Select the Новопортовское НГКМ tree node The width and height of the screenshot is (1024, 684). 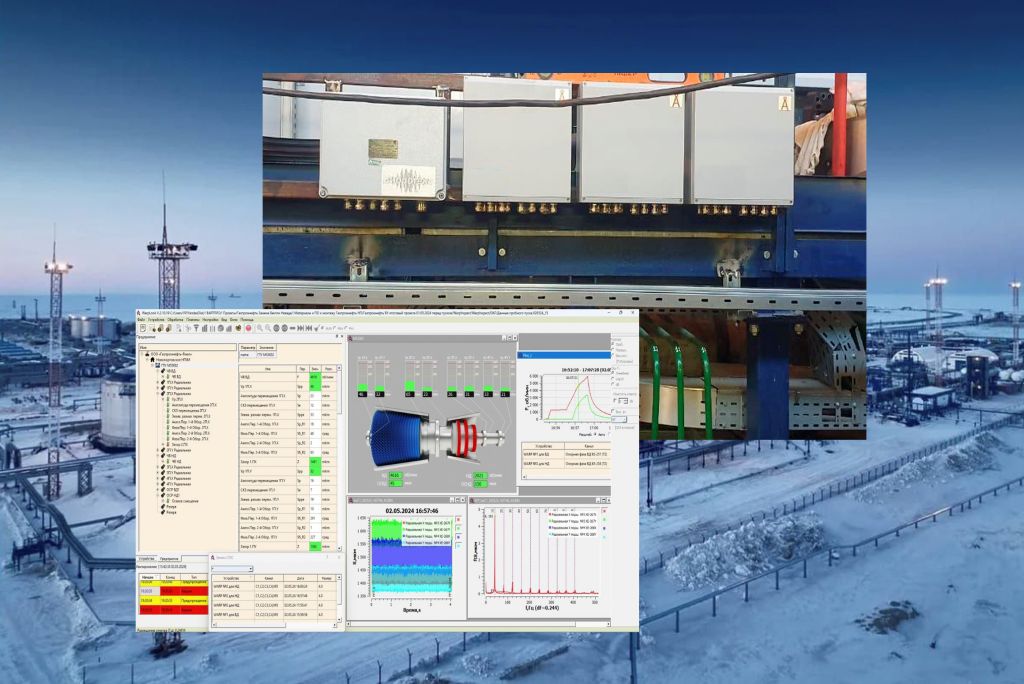click(170, 360)
